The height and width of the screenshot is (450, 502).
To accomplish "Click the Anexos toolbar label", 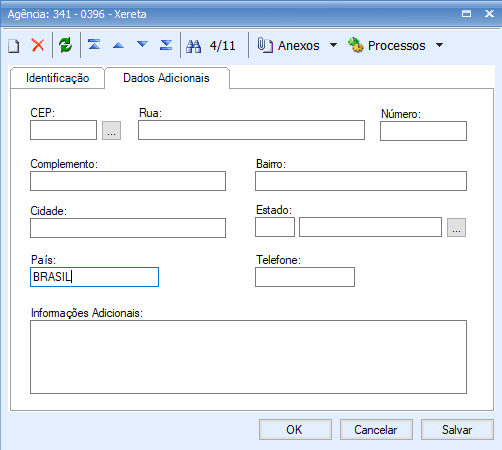I will point(299,46).
